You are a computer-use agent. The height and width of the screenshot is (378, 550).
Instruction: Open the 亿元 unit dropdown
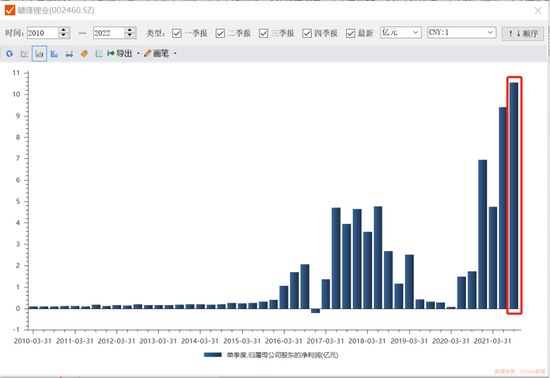[x=401, y=33]
